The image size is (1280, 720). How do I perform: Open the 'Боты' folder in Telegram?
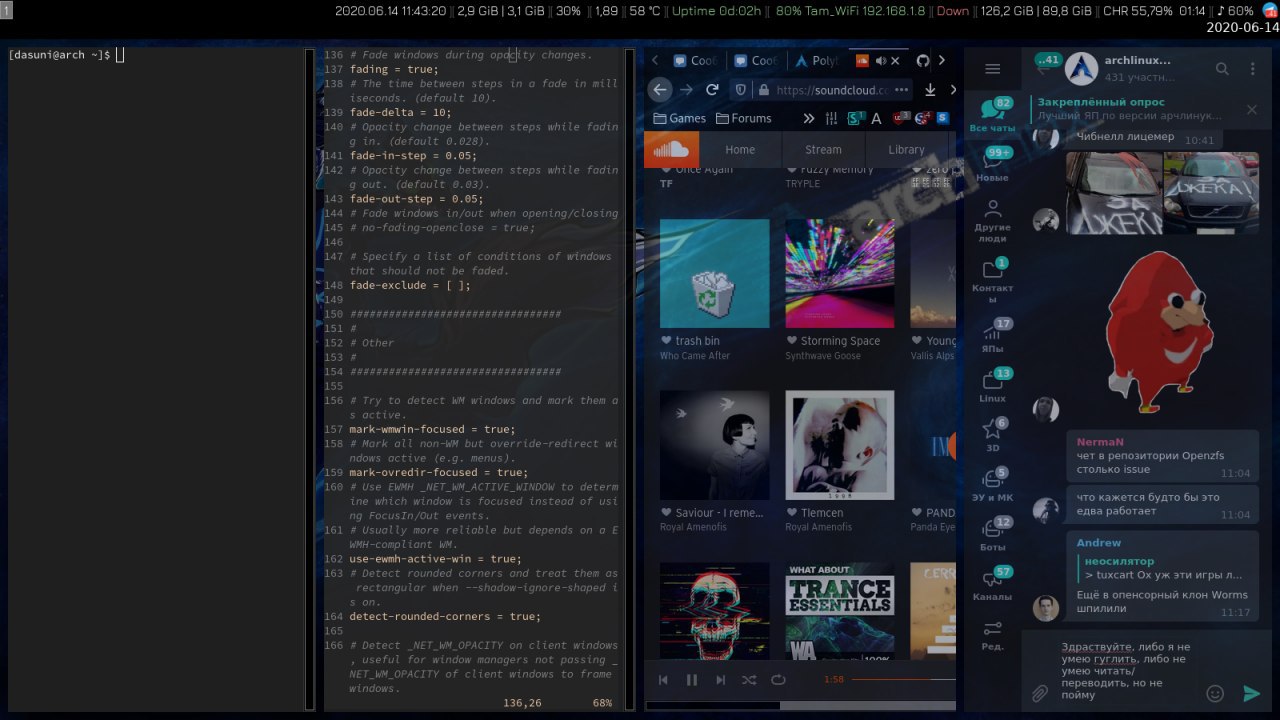click(x=992, y=534)
